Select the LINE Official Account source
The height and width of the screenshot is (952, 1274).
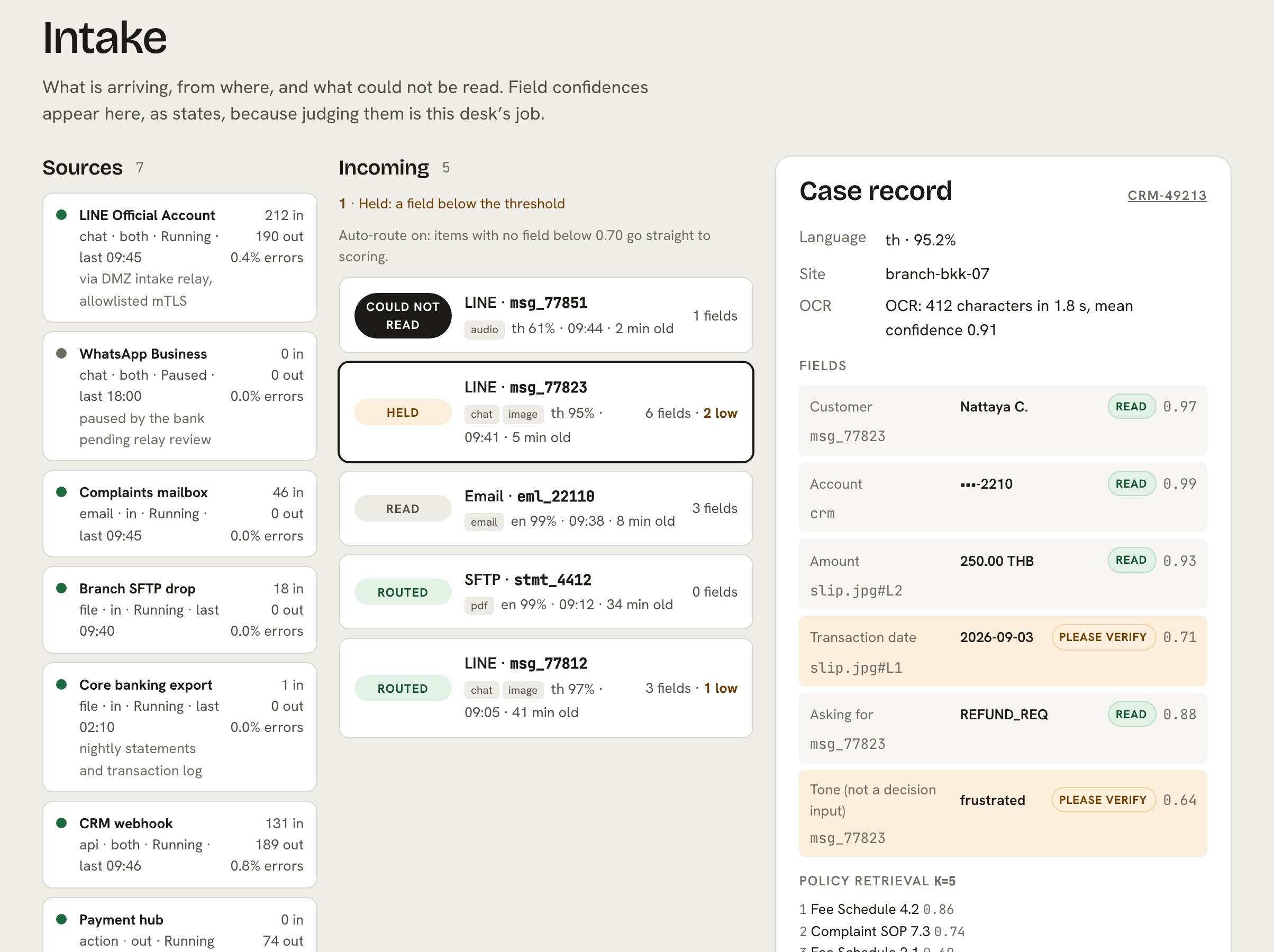(x=180, y=258)
